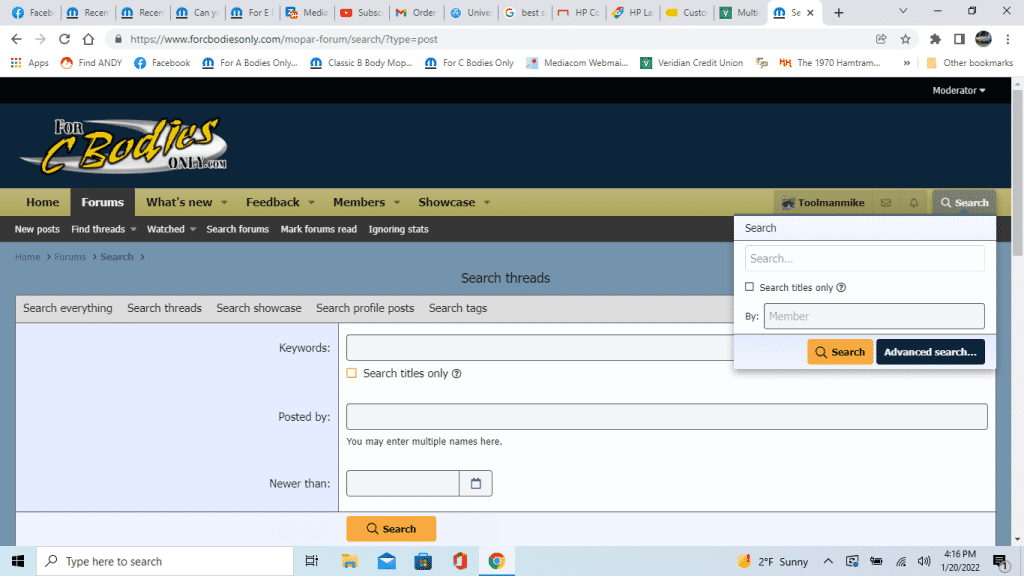Screen dimensions: 1024x576
Task: Reload the page using browser refresh icon
Action: [65, 39]
